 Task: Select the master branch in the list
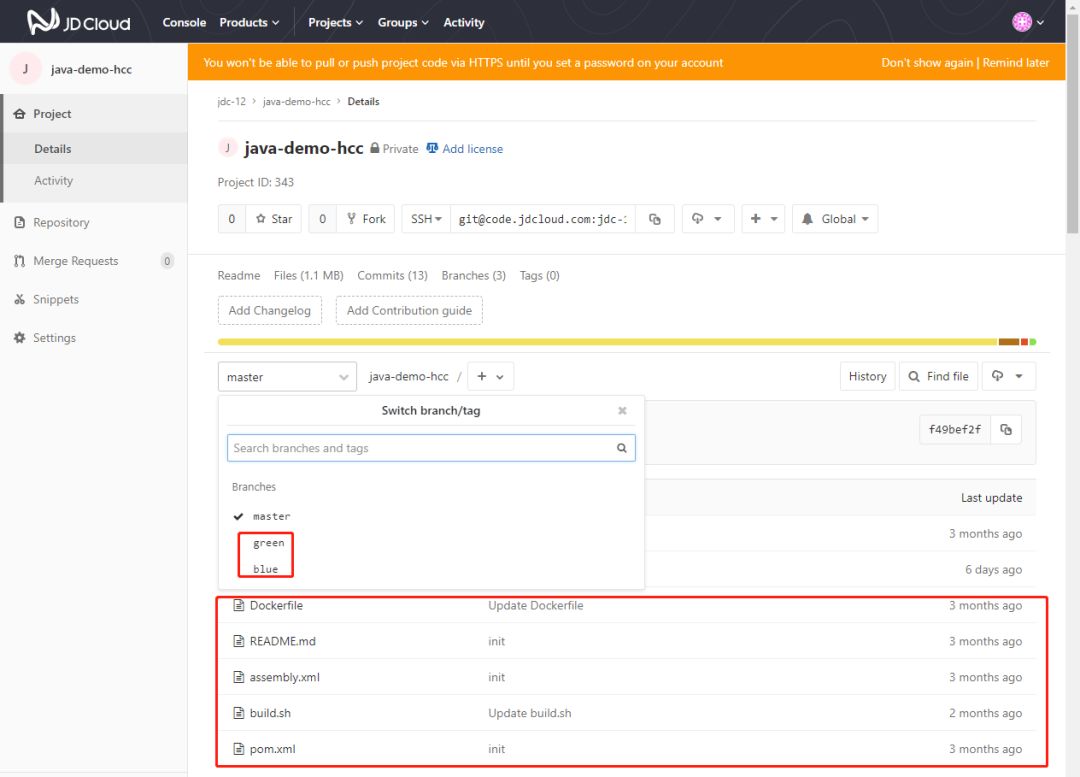tap(271, 516)
